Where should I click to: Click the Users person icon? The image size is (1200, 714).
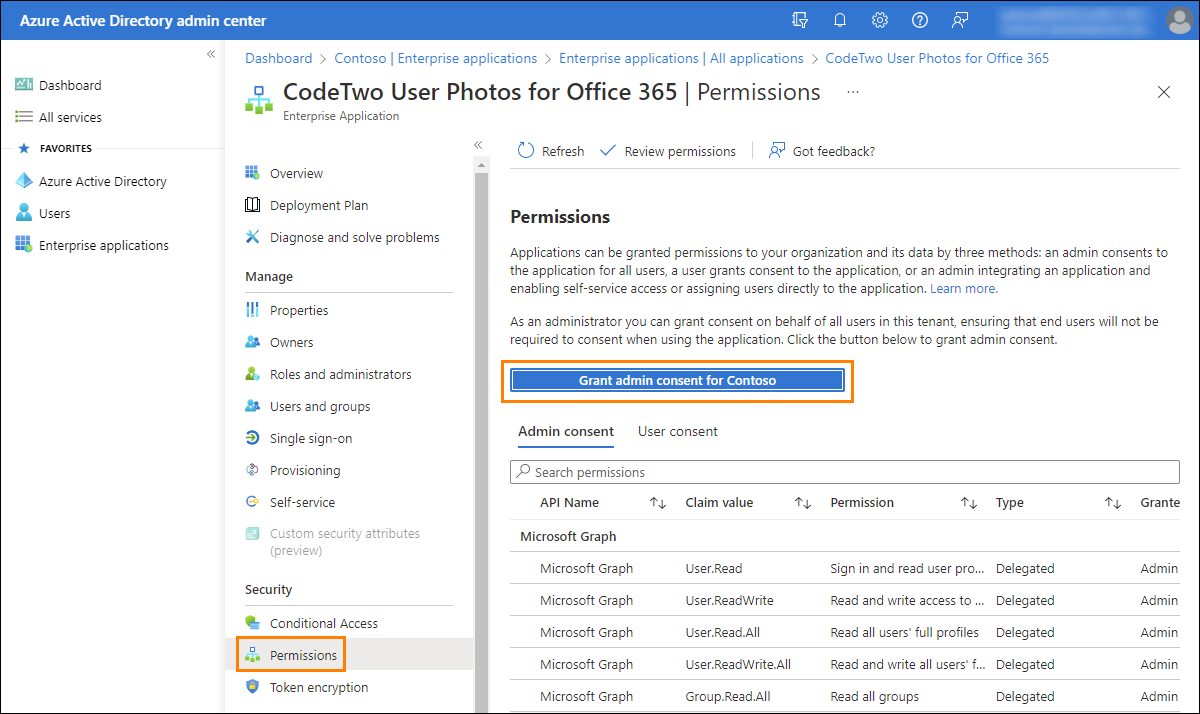click(x=24, y=213)
